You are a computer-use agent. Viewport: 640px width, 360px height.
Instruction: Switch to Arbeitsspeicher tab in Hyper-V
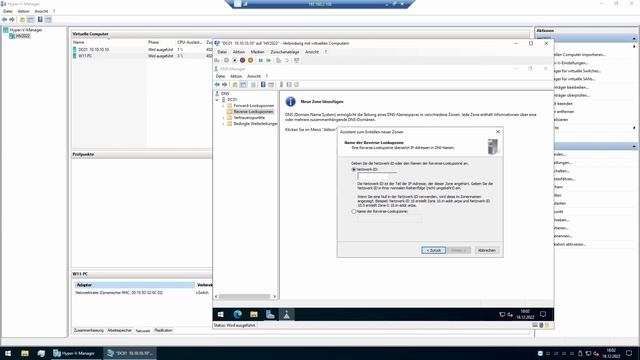pos(120,331)
